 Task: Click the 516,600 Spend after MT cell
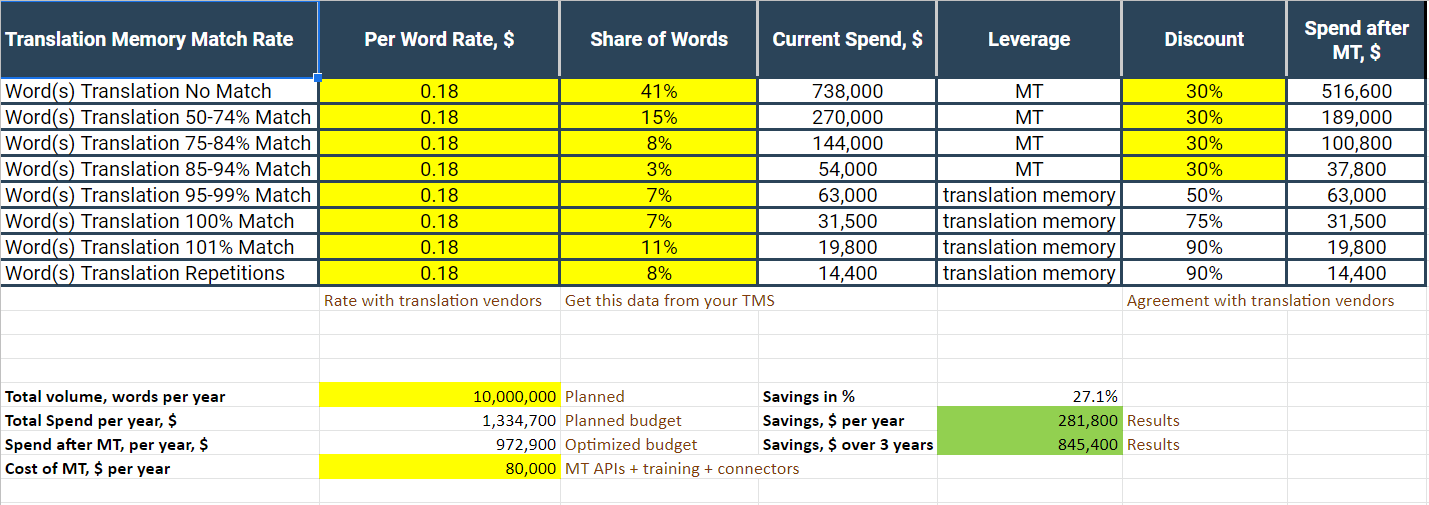1356,91
